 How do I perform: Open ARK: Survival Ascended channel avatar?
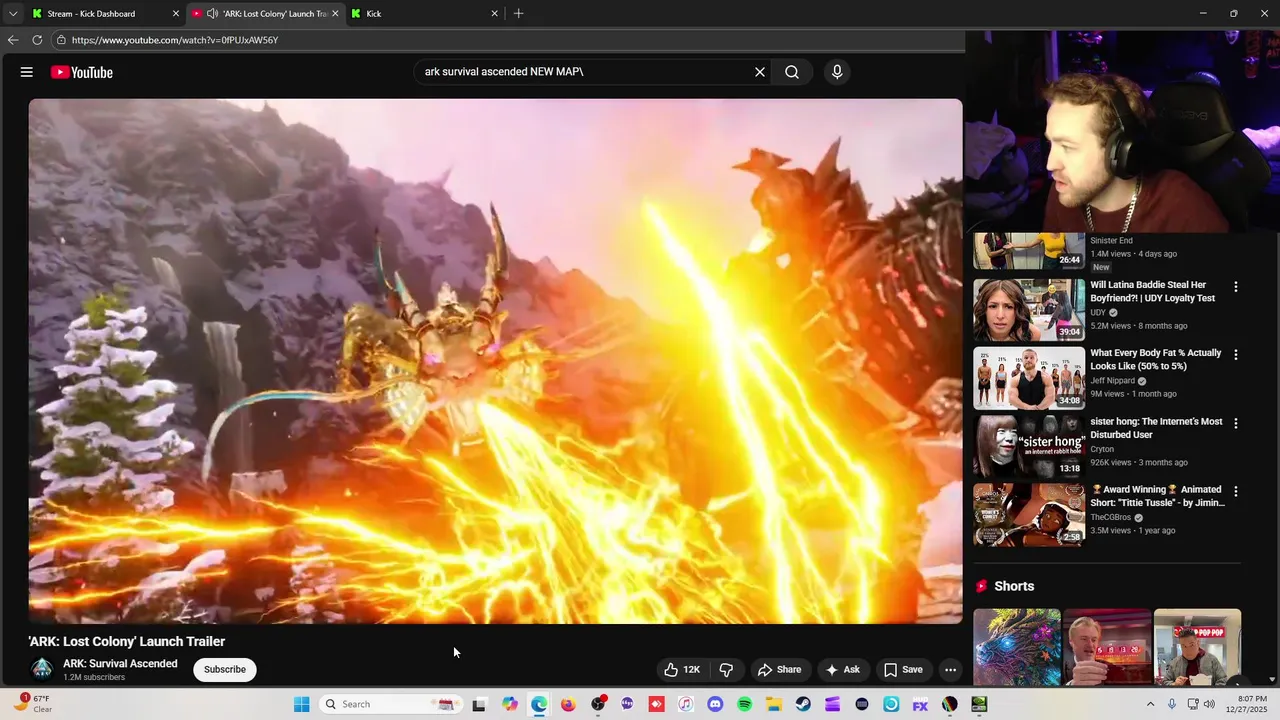point(42,669)
